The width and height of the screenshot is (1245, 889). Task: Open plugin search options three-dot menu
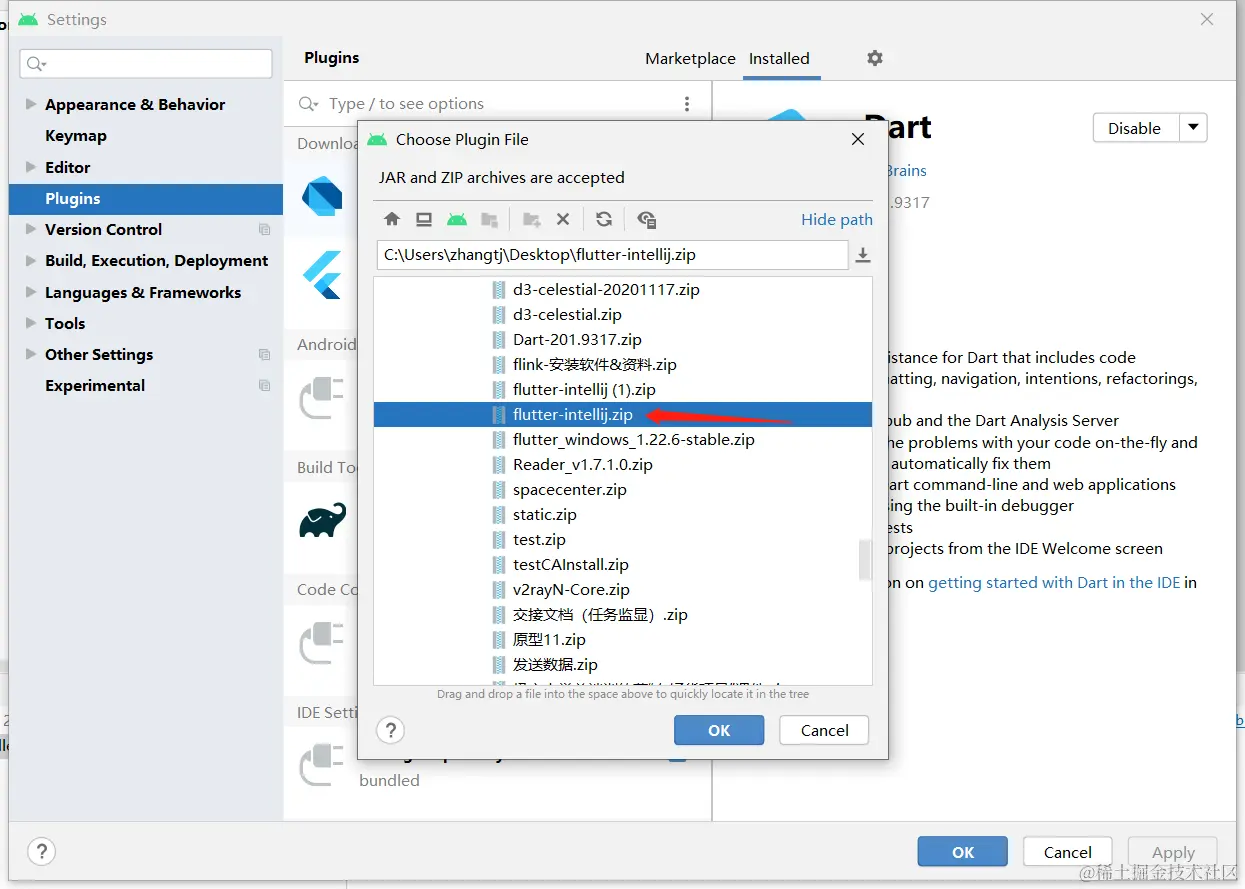[x=687, y=104]
